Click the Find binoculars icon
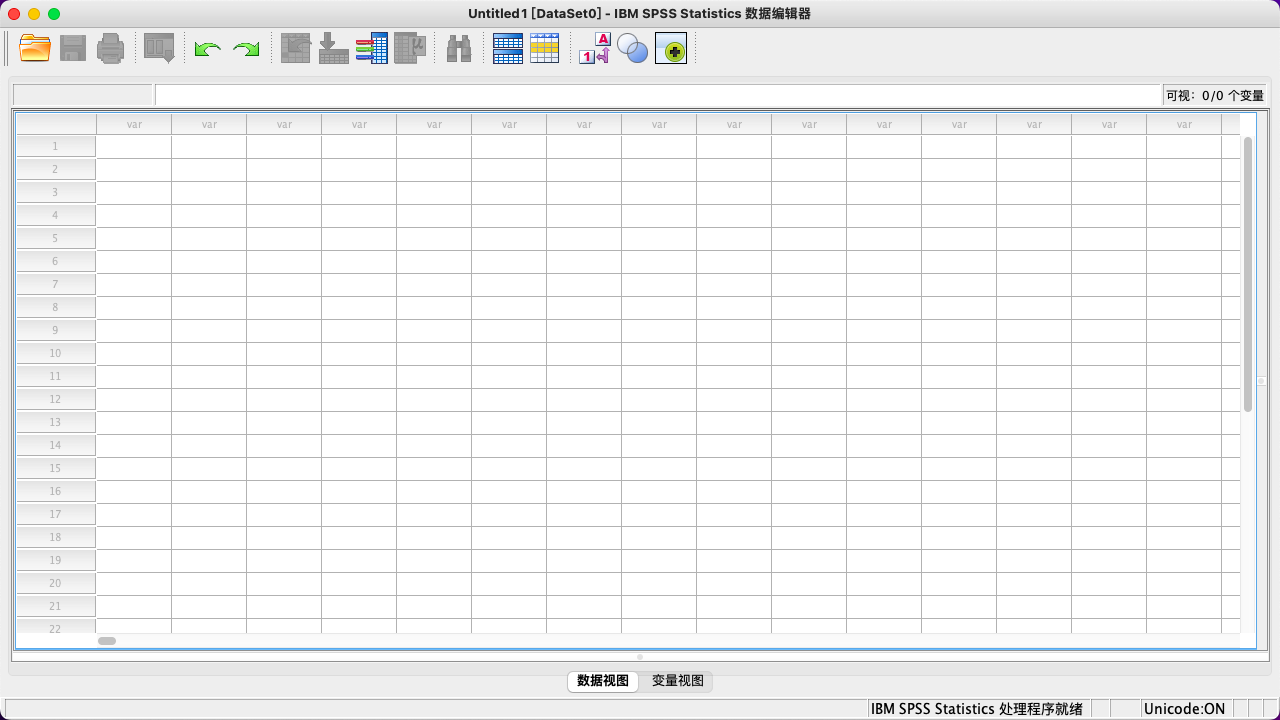Viewport: 1280px width, 720px height. click(x=459, y=48)
